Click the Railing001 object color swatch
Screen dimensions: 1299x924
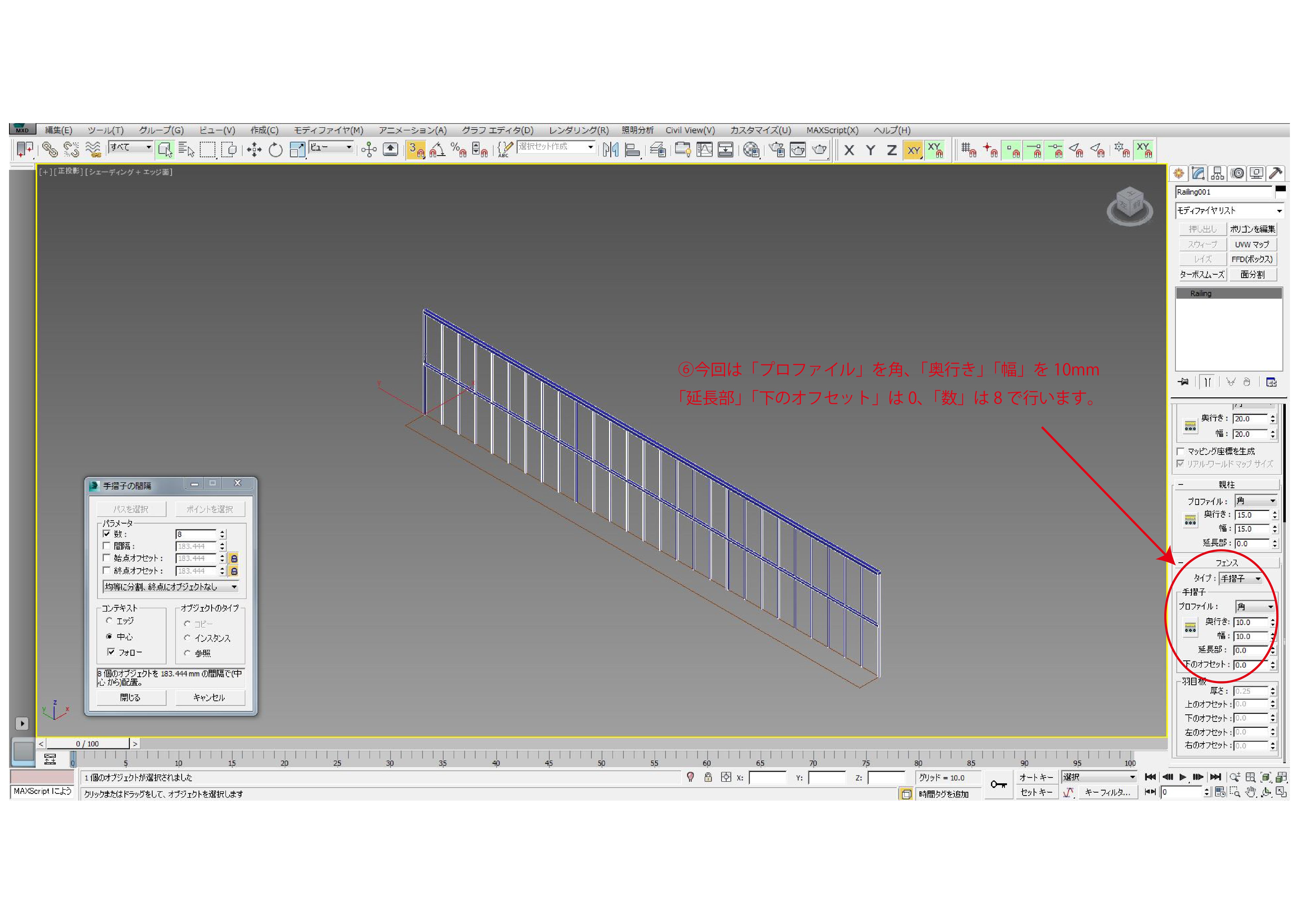click(1280, 189)
